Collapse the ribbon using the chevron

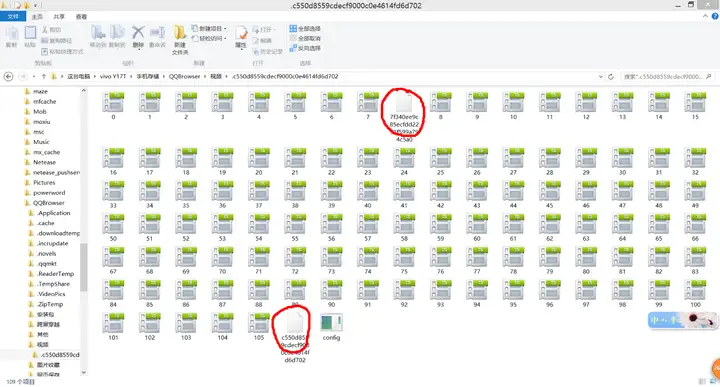[705, 16]
